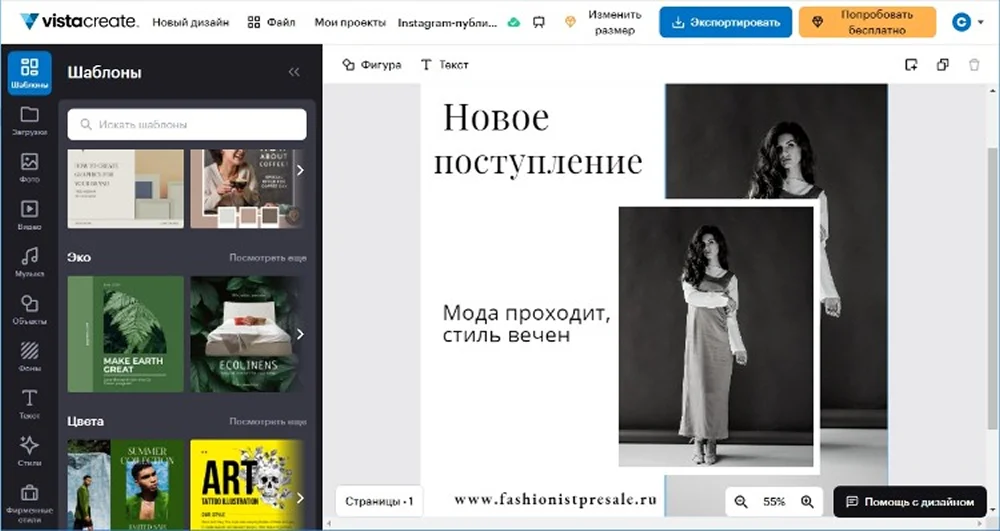Open the account dropdown arrow beside the avatar

[981, 23]
